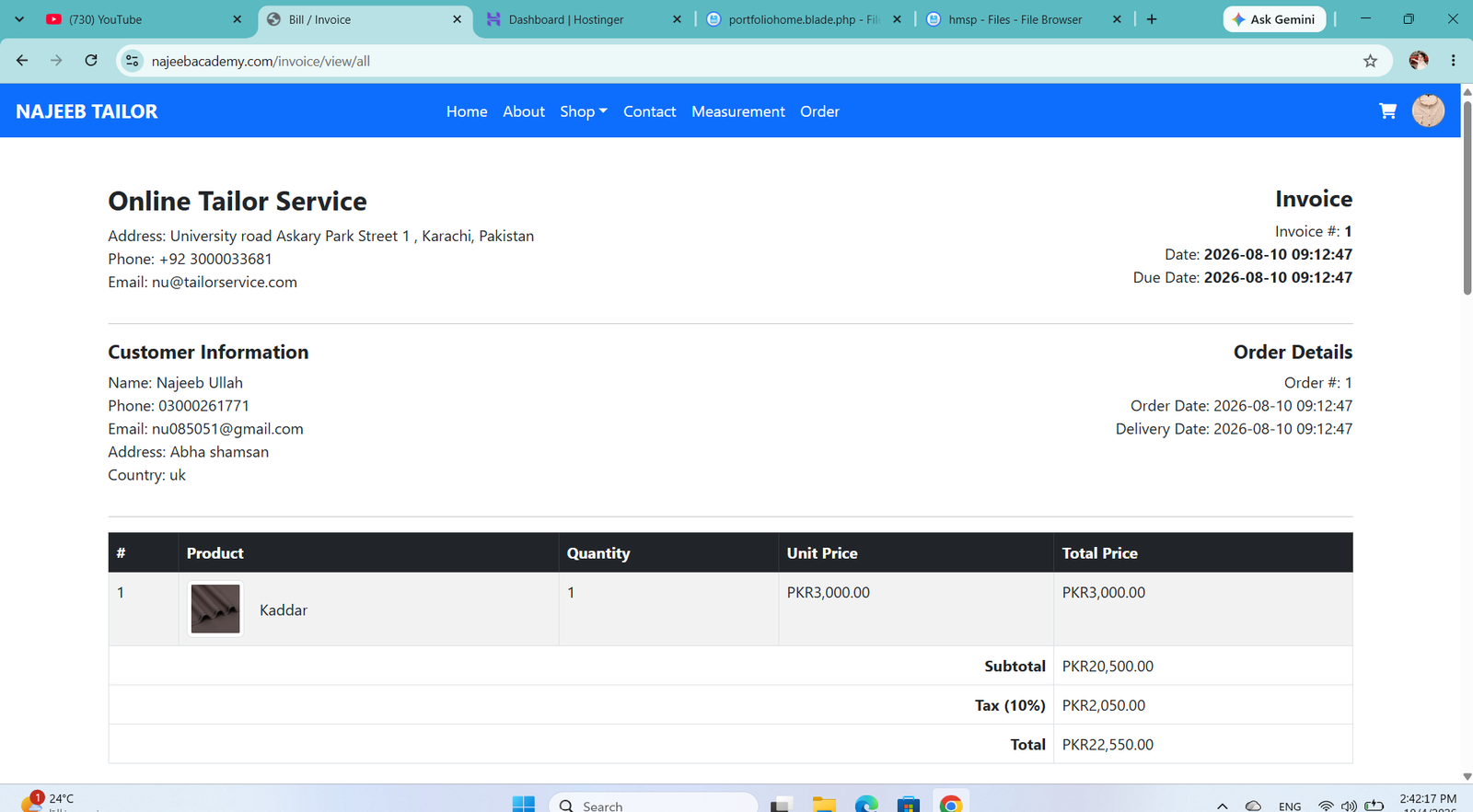Select the Total value PKR22,550.00

pyautogui.click(x=1108, y=744)
